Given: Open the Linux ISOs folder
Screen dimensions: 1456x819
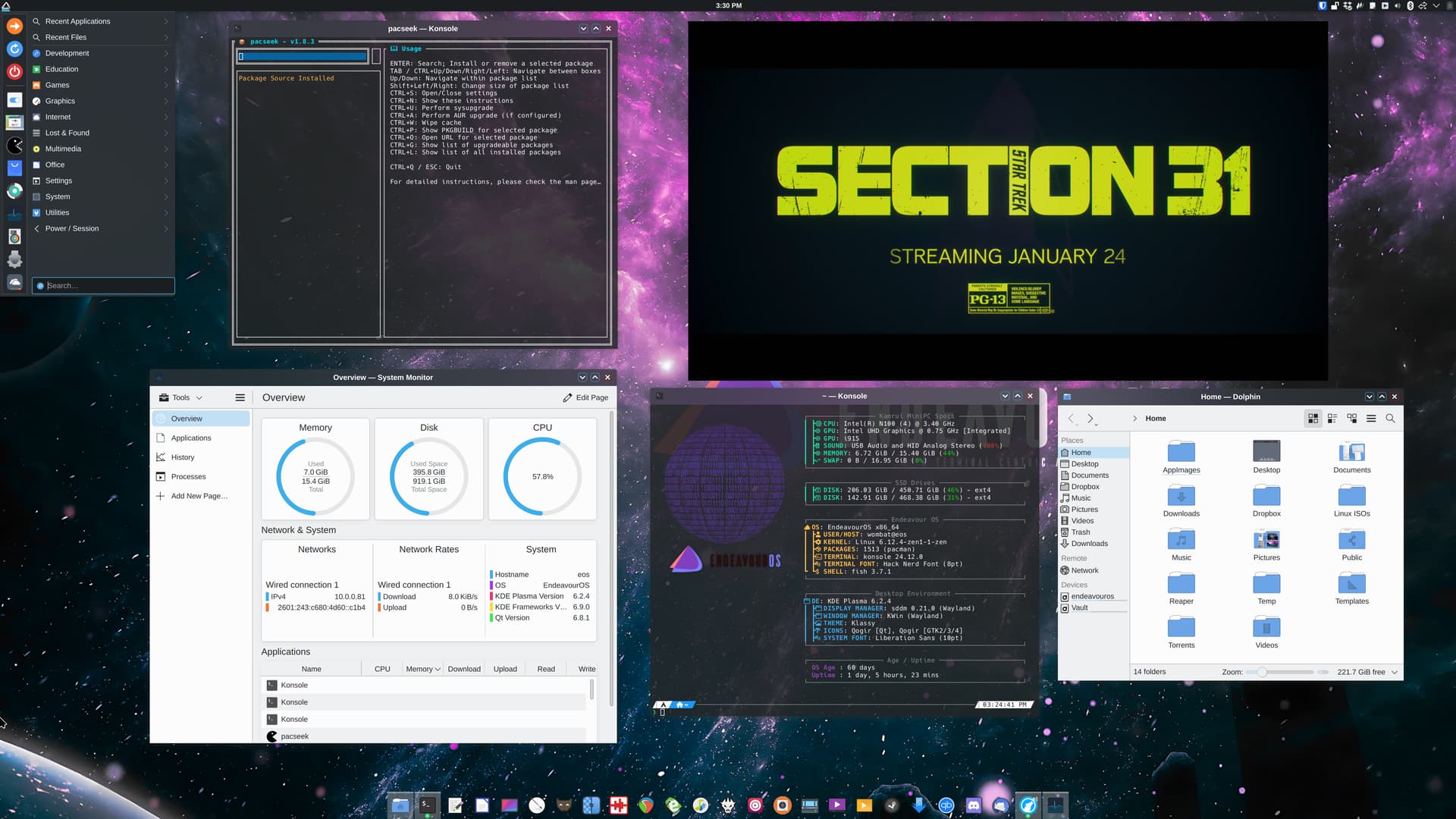Looking at the screenshot, I should pos(1351,501).
